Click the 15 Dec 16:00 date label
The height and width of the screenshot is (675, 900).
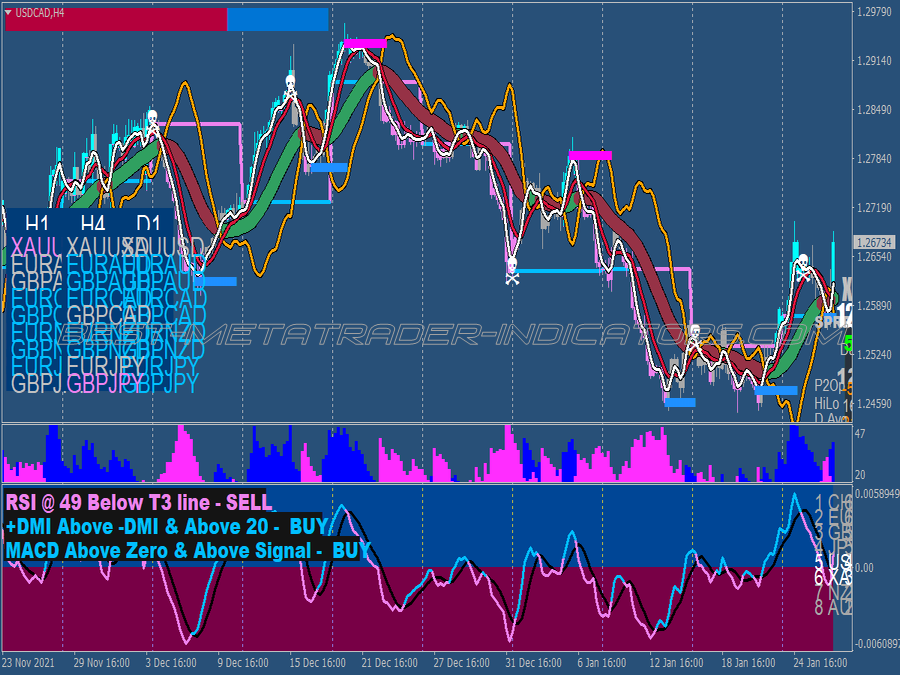[317, 663]
